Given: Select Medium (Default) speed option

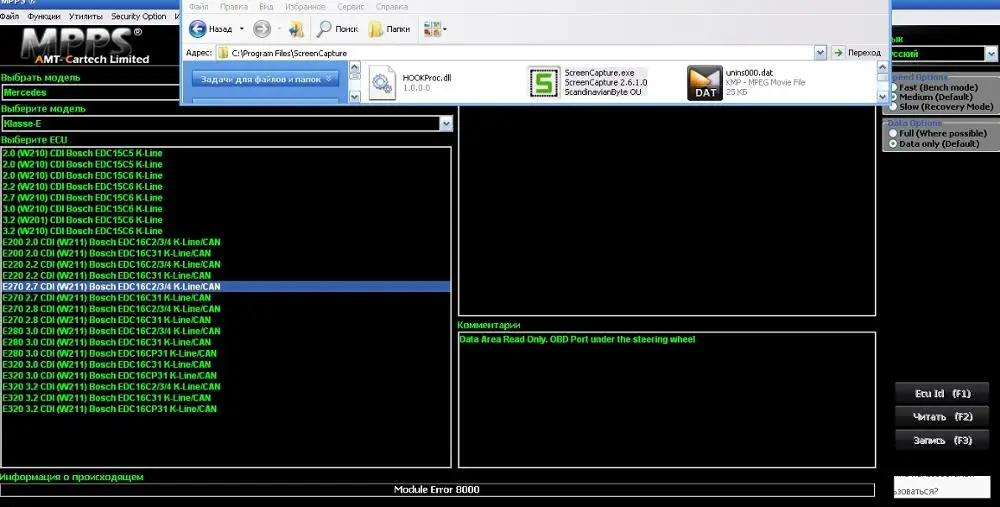Looking at the screenshot, I should tap(893, 97).
